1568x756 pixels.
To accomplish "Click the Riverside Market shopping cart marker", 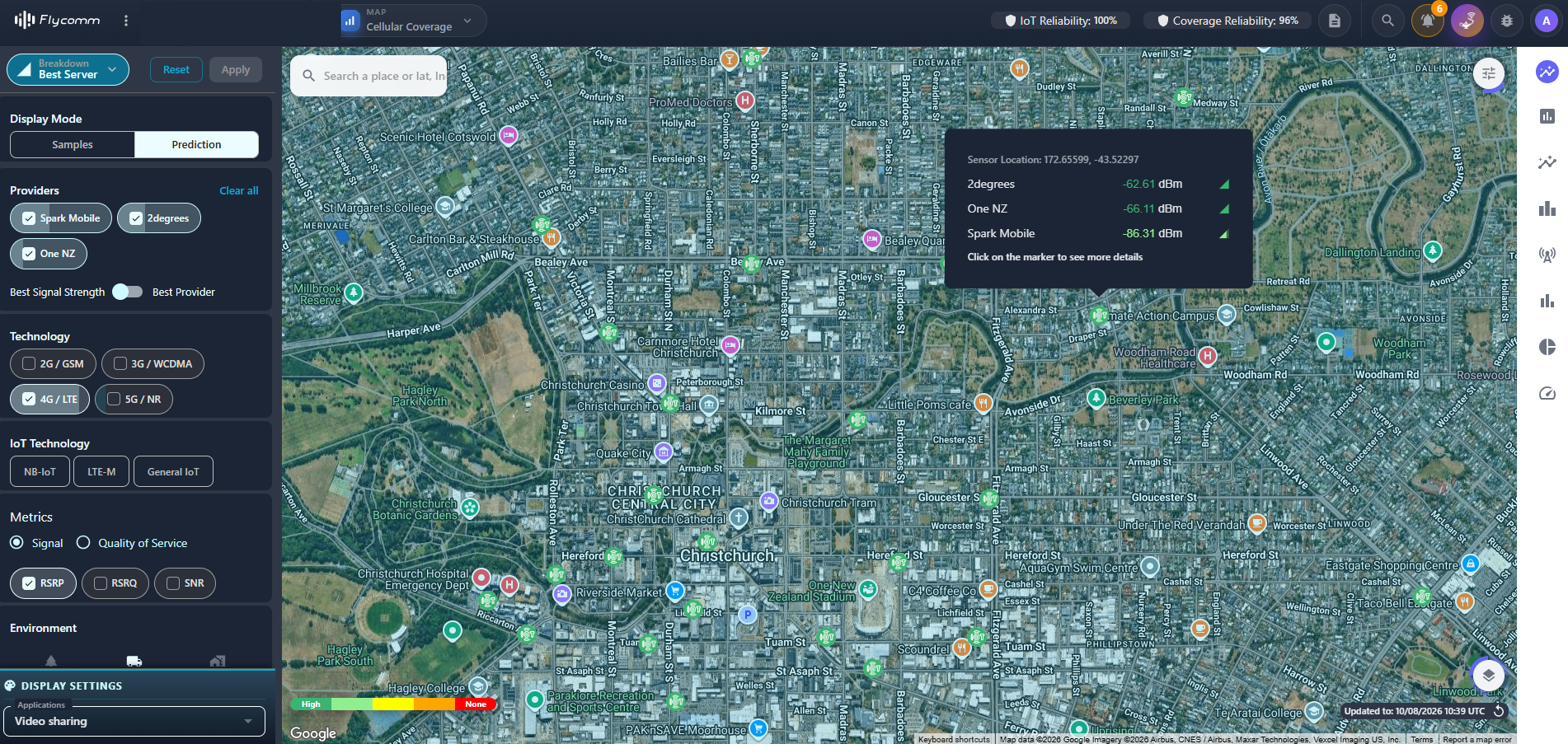I will coord(675,591).
